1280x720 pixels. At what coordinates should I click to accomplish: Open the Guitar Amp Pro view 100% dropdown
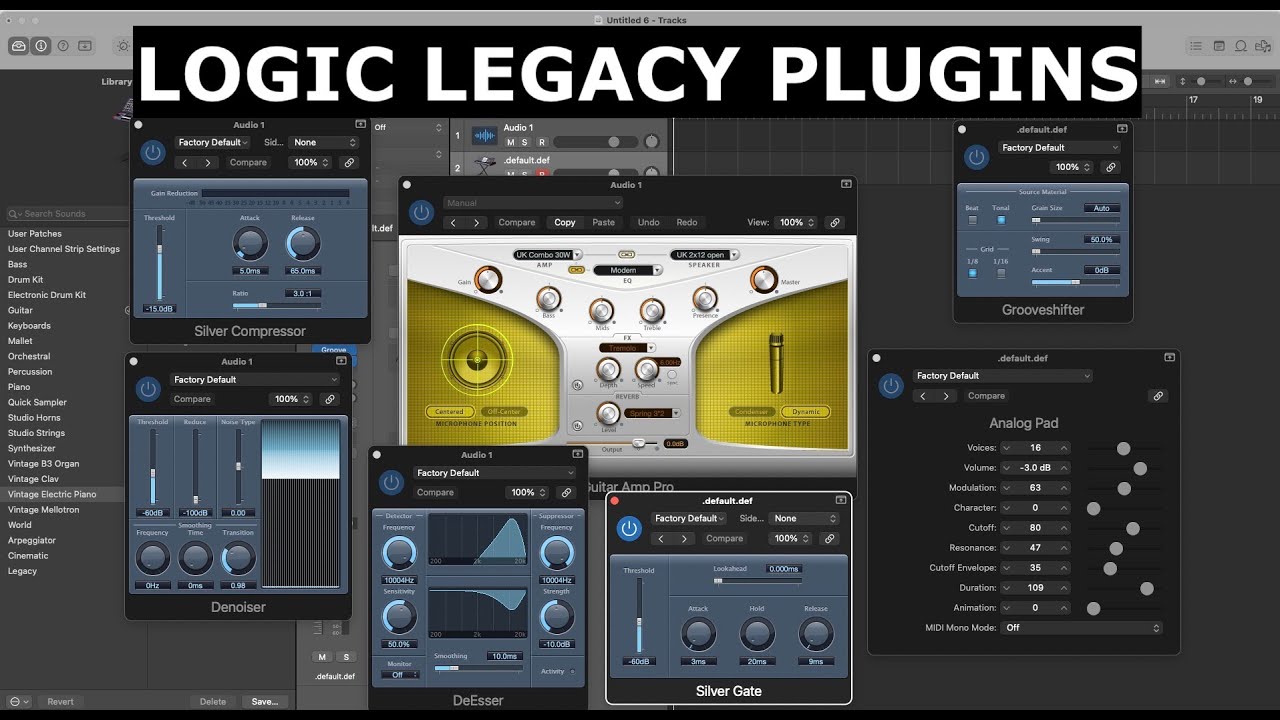tap(798, 222)
